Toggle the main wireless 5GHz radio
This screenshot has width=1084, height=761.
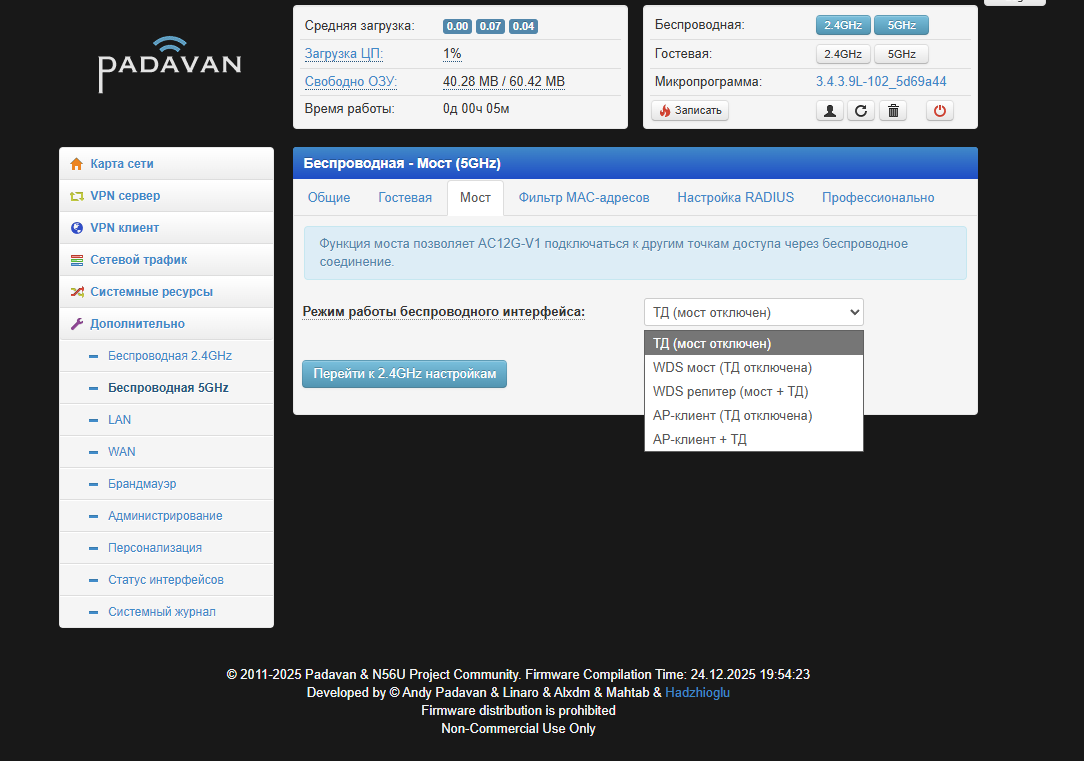901,26
